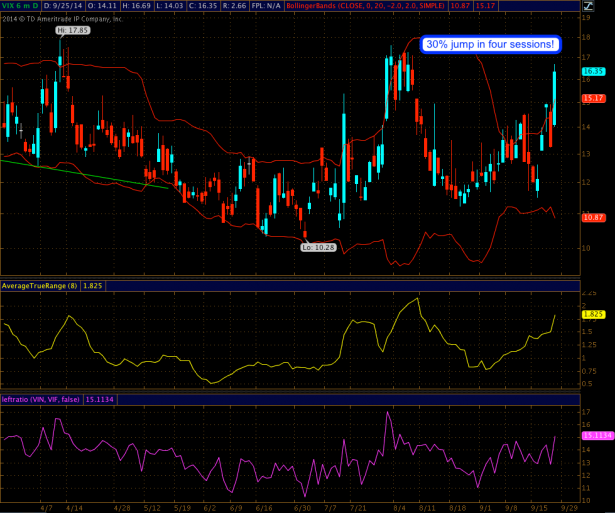Click the magenta 15.1134 leftratio axis tag
The image size is (615, 513).
tap(596, 435)
